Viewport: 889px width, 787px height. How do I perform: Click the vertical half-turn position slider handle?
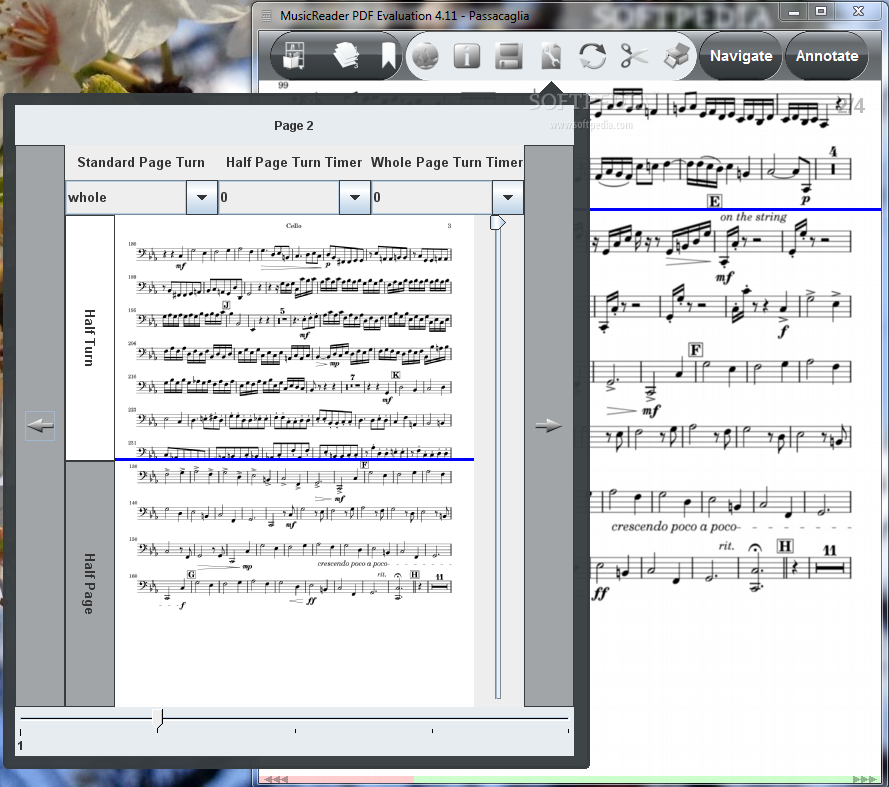coord(497,222)
